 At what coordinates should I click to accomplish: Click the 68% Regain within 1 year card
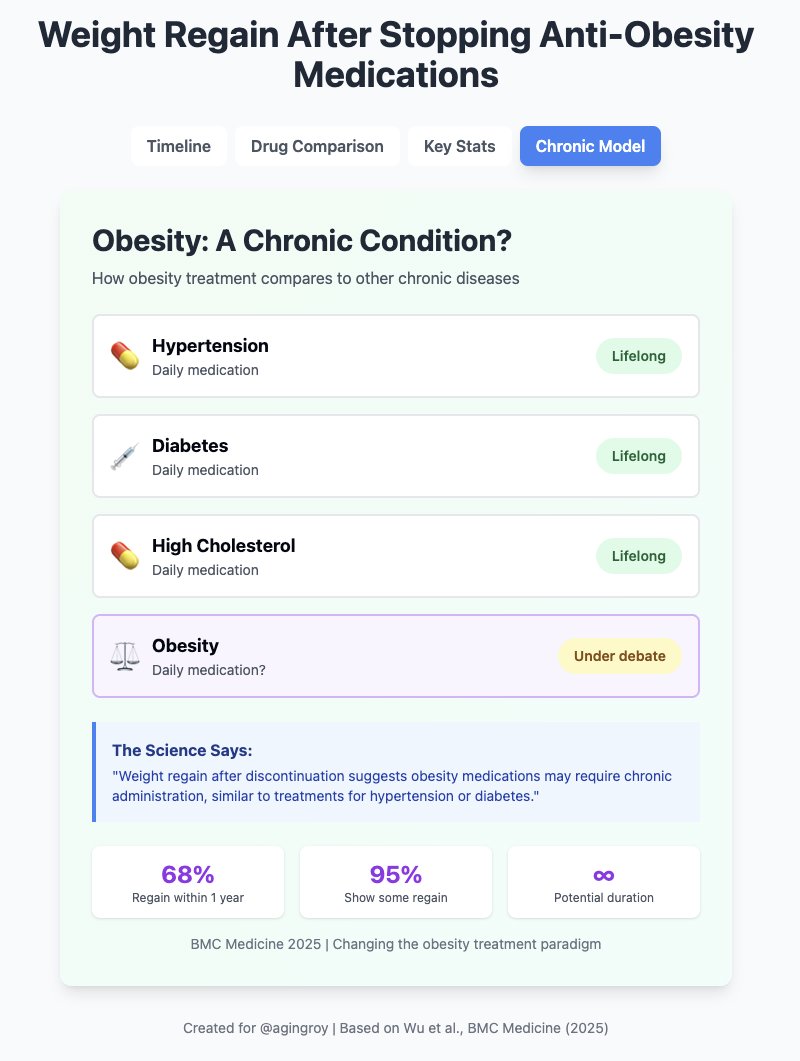[x=188, y=882]
